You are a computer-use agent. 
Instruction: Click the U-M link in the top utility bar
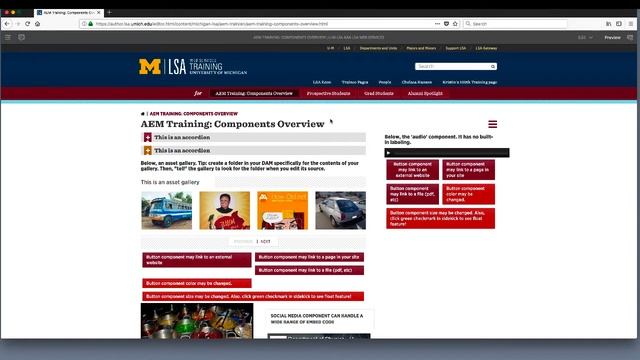coord(330,48)
